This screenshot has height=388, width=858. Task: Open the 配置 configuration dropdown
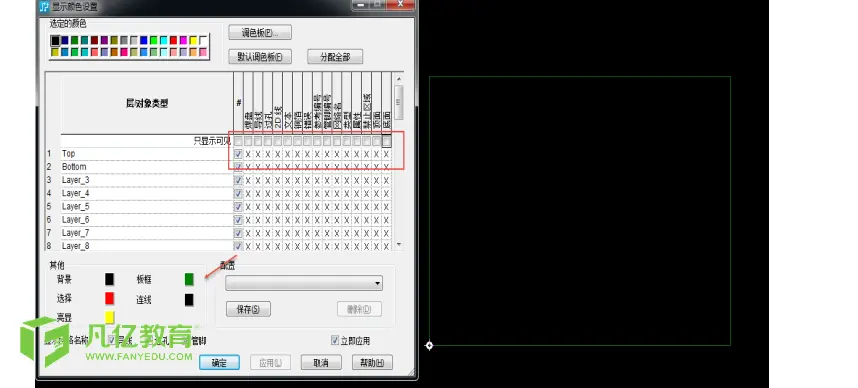pos(304,283)
